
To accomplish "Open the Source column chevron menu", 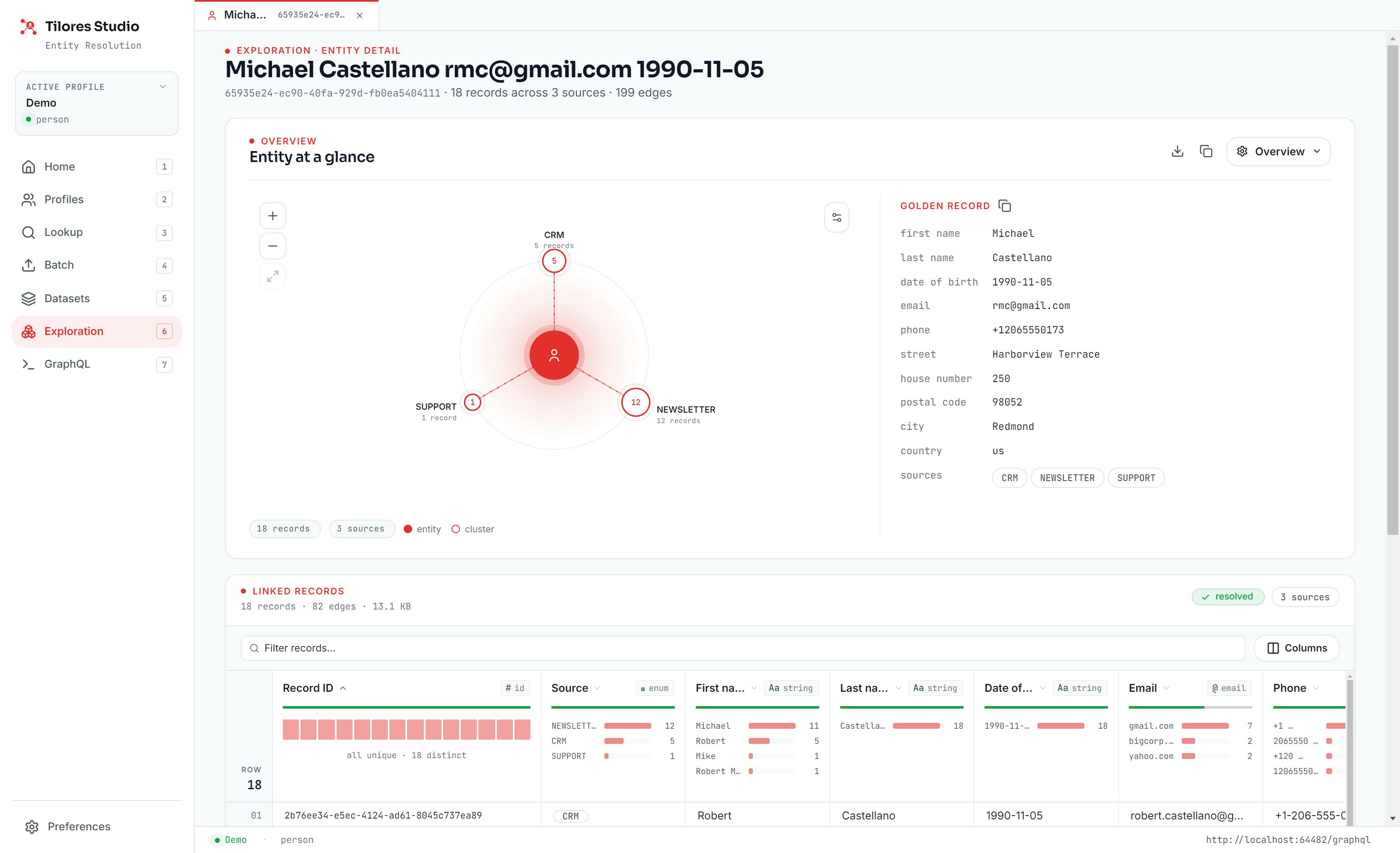I will 597,688.
